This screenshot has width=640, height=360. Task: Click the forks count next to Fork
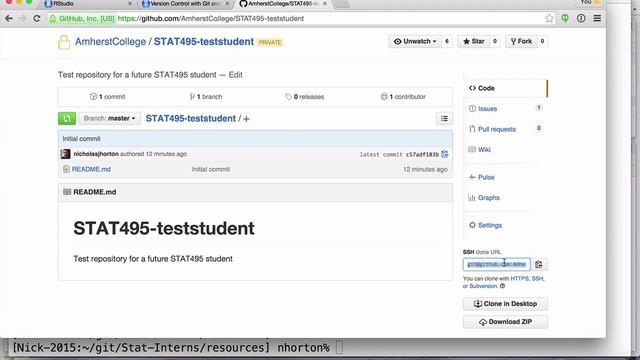coord(542,41)
